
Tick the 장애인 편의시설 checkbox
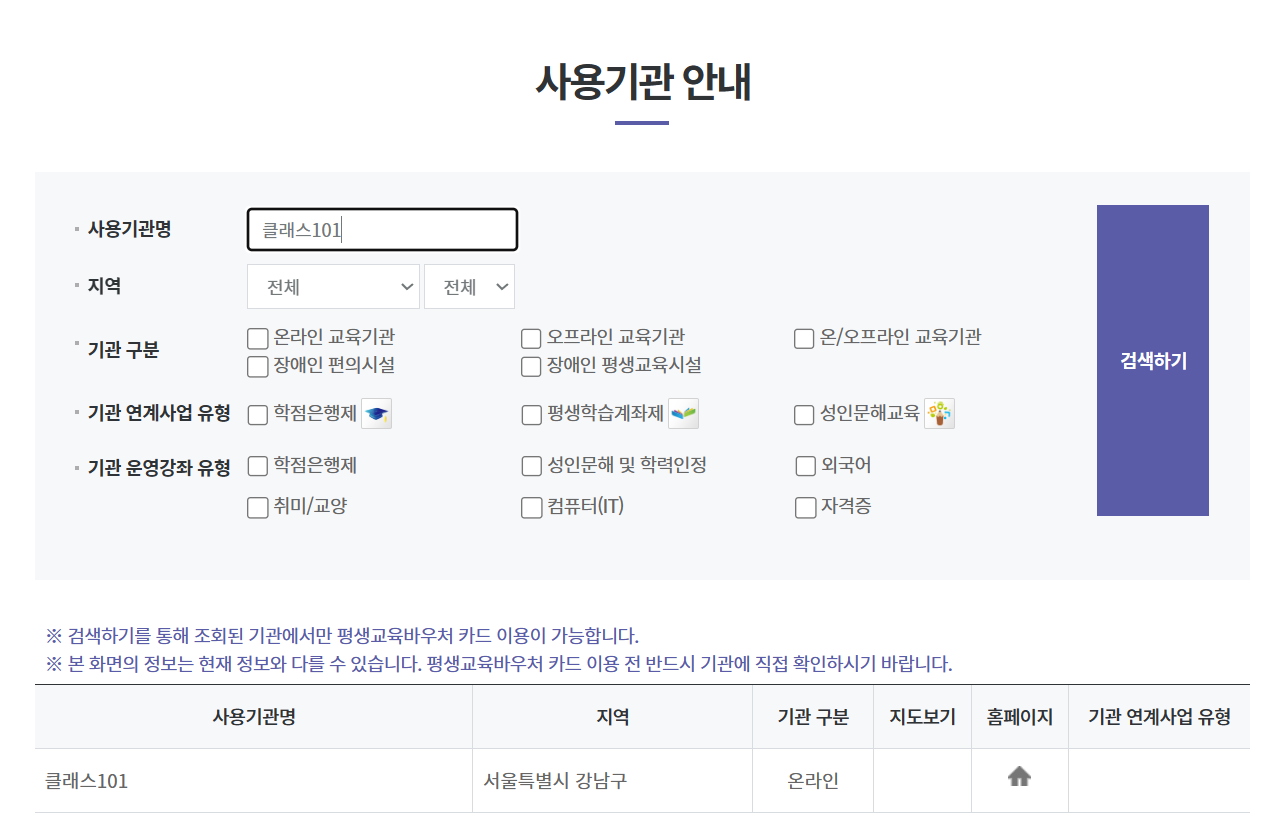point(258,367)
